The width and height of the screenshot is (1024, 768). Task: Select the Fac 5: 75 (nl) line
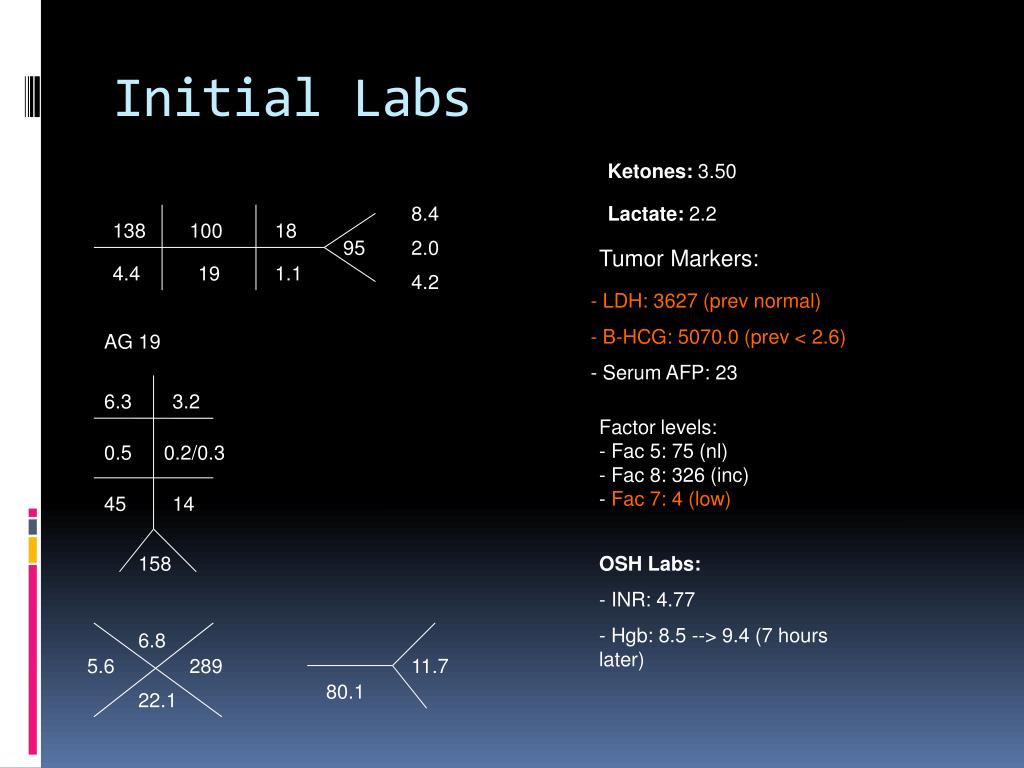pos(663,451)
